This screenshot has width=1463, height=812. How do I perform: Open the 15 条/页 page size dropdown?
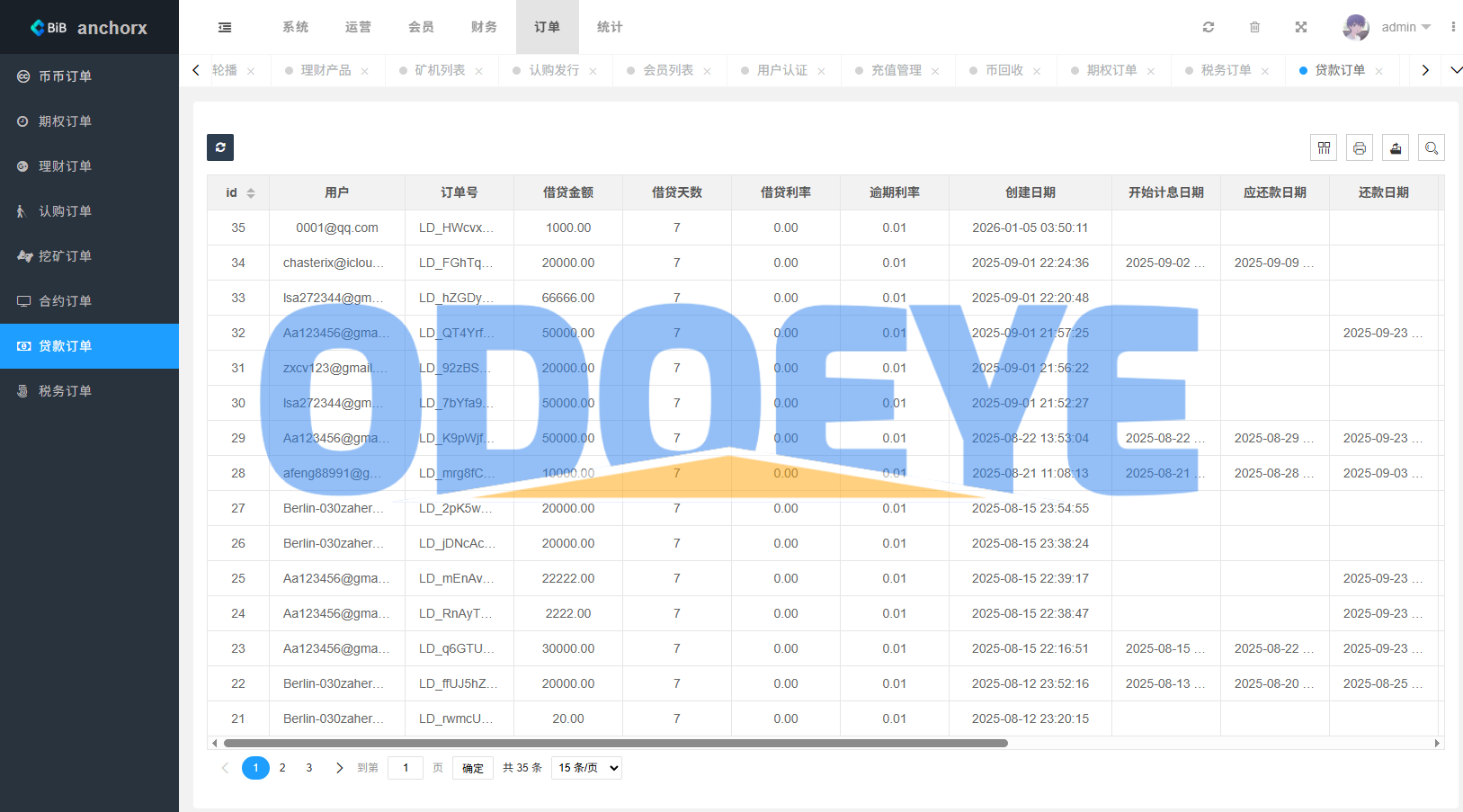pyautogui.click(x=586, y=768)
